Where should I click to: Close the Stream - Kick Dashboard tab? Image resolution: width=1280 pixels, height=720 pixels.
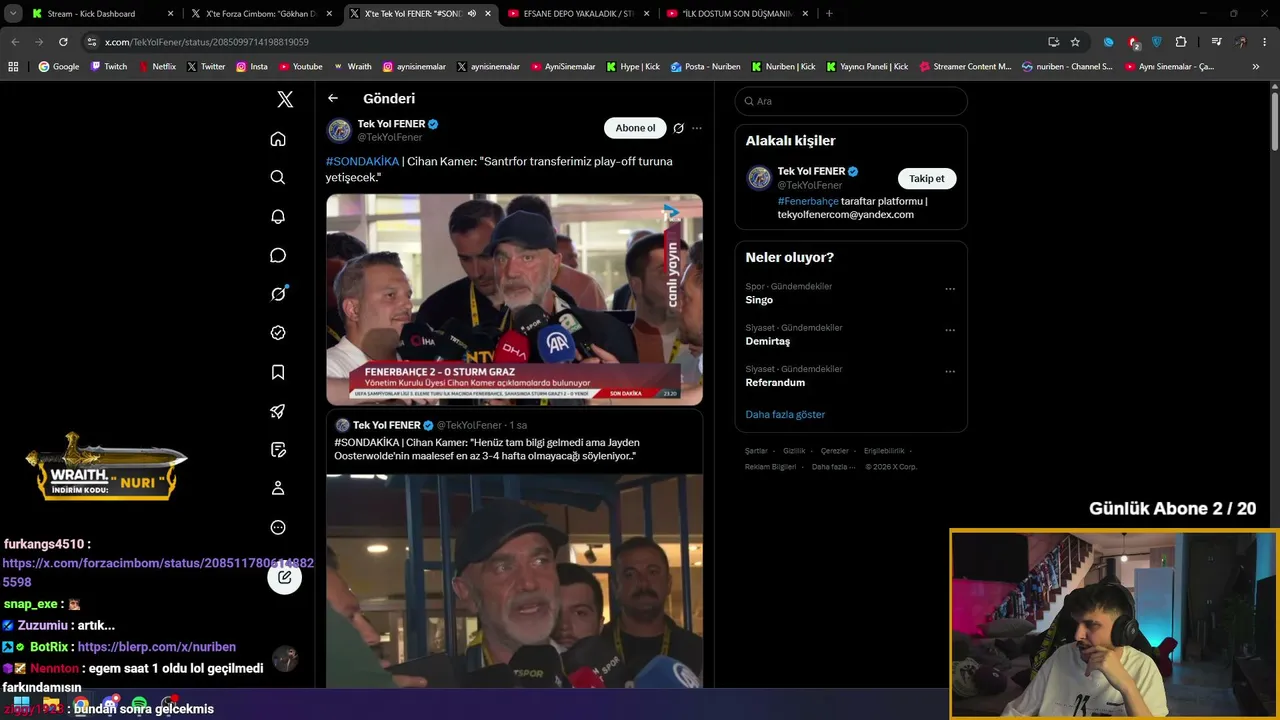[x=170, y=14]
